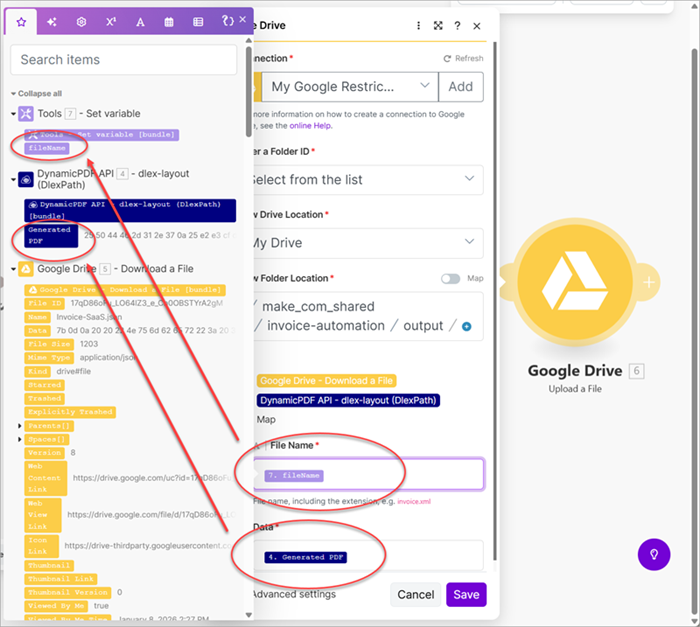Expand the Google Drive dialog fullscreen

pos(438,26)
